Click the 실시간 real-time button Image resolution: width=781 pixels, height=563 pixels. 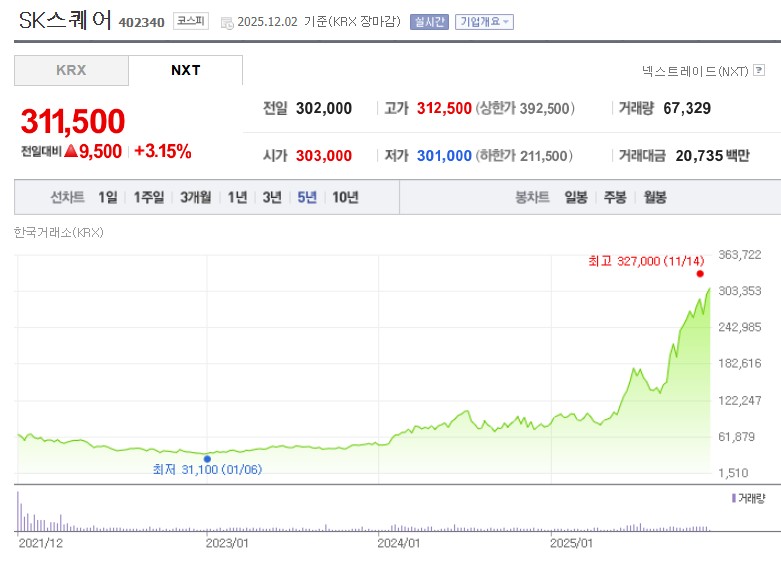[x=429, y=22]
